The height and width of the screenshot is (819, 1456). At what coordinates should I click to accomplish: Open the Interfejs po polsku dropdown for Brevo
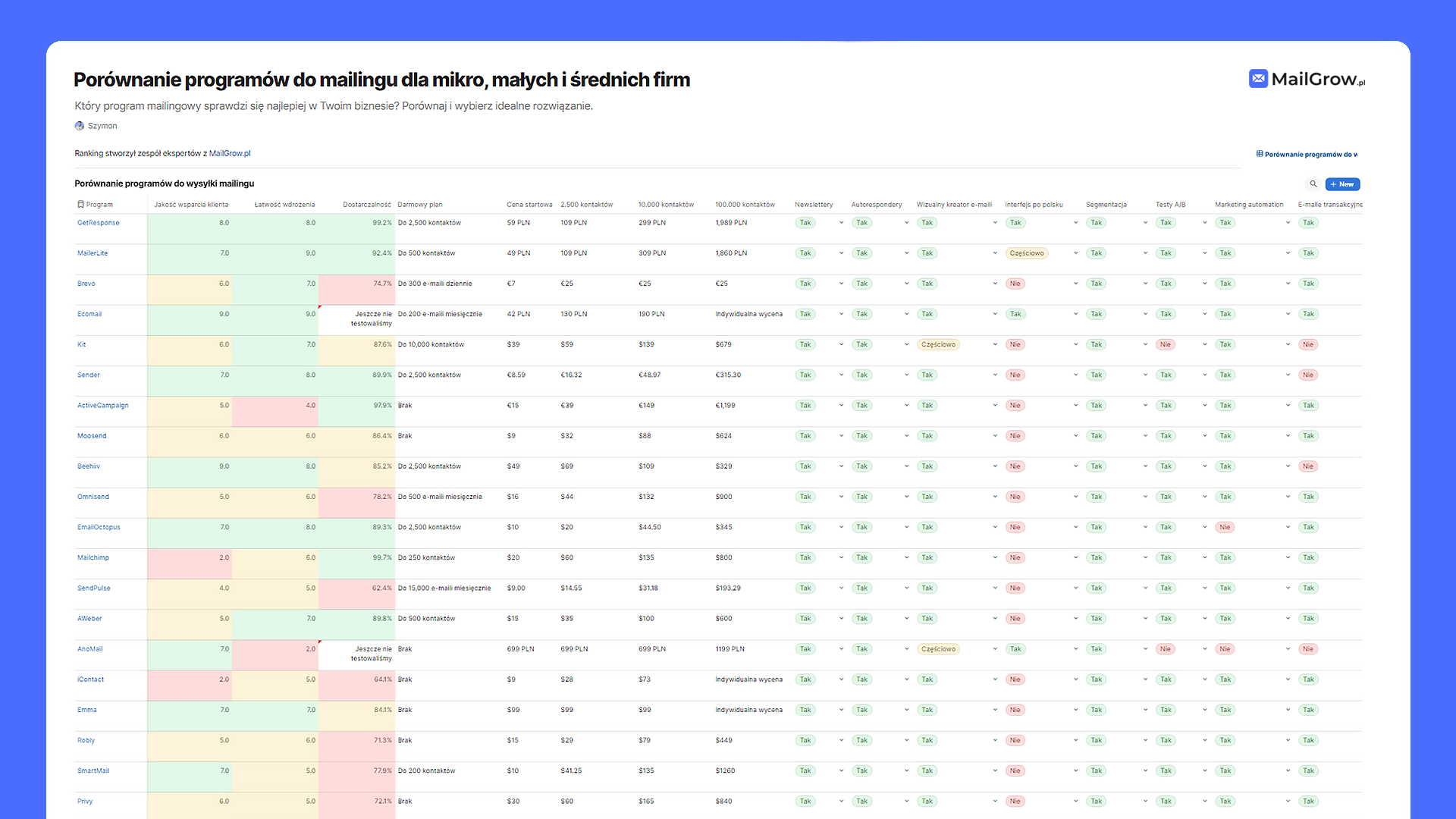(1075, 283)
